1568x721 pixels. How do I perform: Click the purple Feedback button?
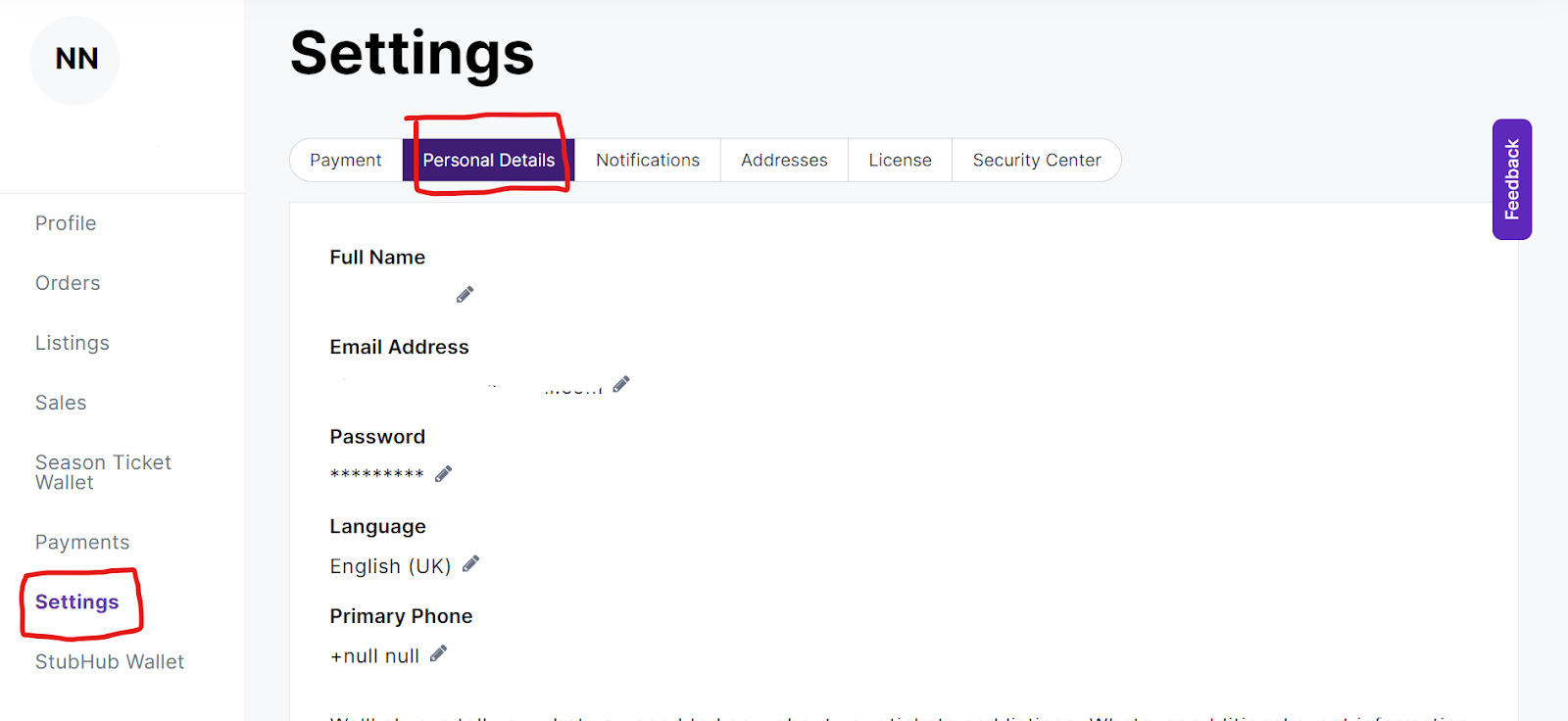point(1511,179)
